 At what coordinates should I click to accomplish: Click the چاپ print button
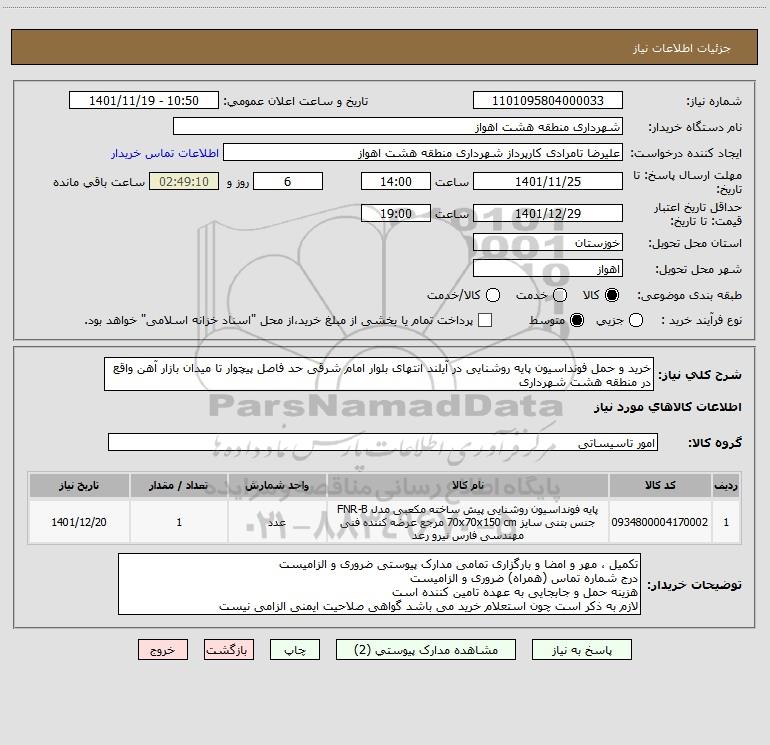pyautogui.click(x=295, y=650)
